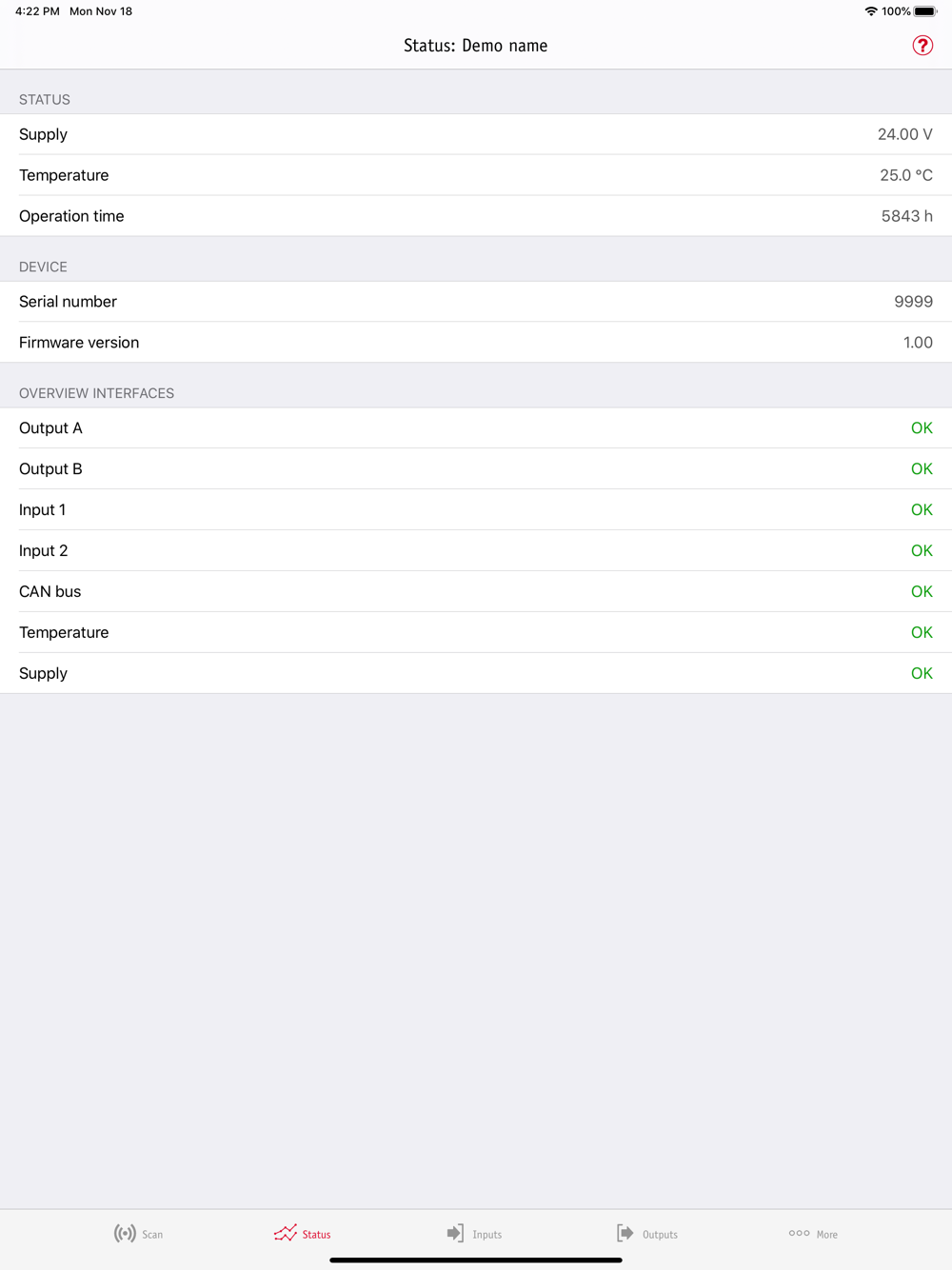Tap the 24.00 V supply value
This screenshot has width=952, height=1270.
point(904,134)
